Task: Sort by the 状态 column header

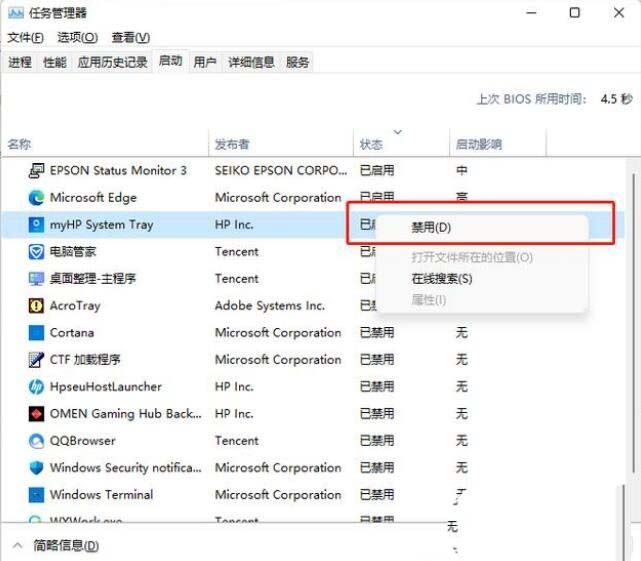Action: [371, 145]
